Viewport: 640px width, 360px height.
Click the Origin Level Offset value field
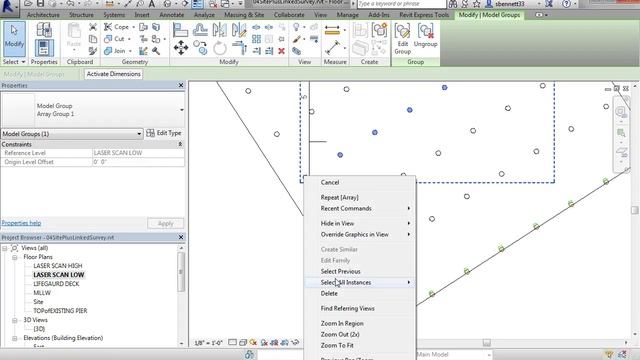pyautogui.click(x=138, y=162)
